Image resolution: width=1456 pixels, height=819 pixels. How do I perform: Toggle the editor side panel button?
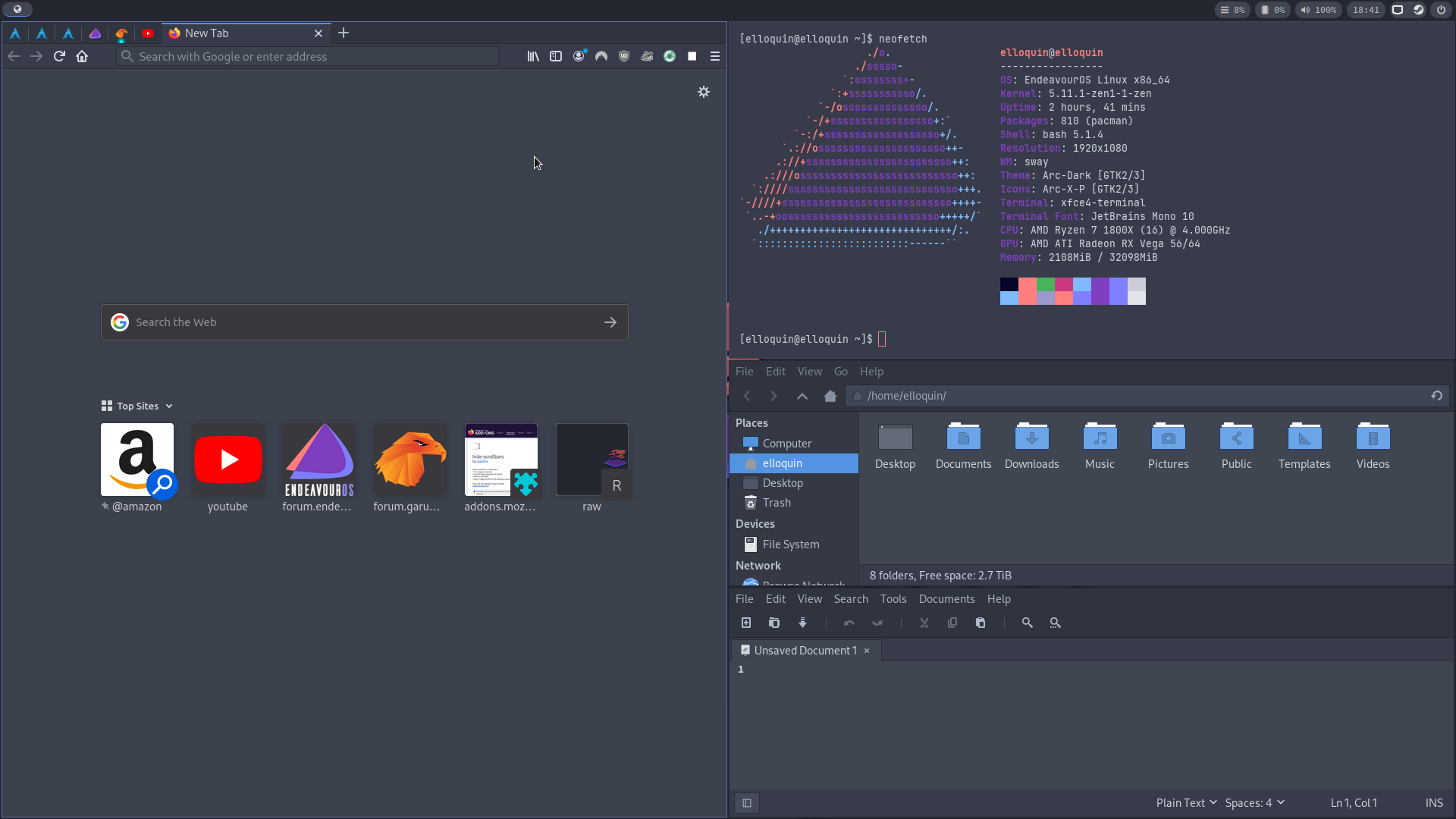[747, 803]
